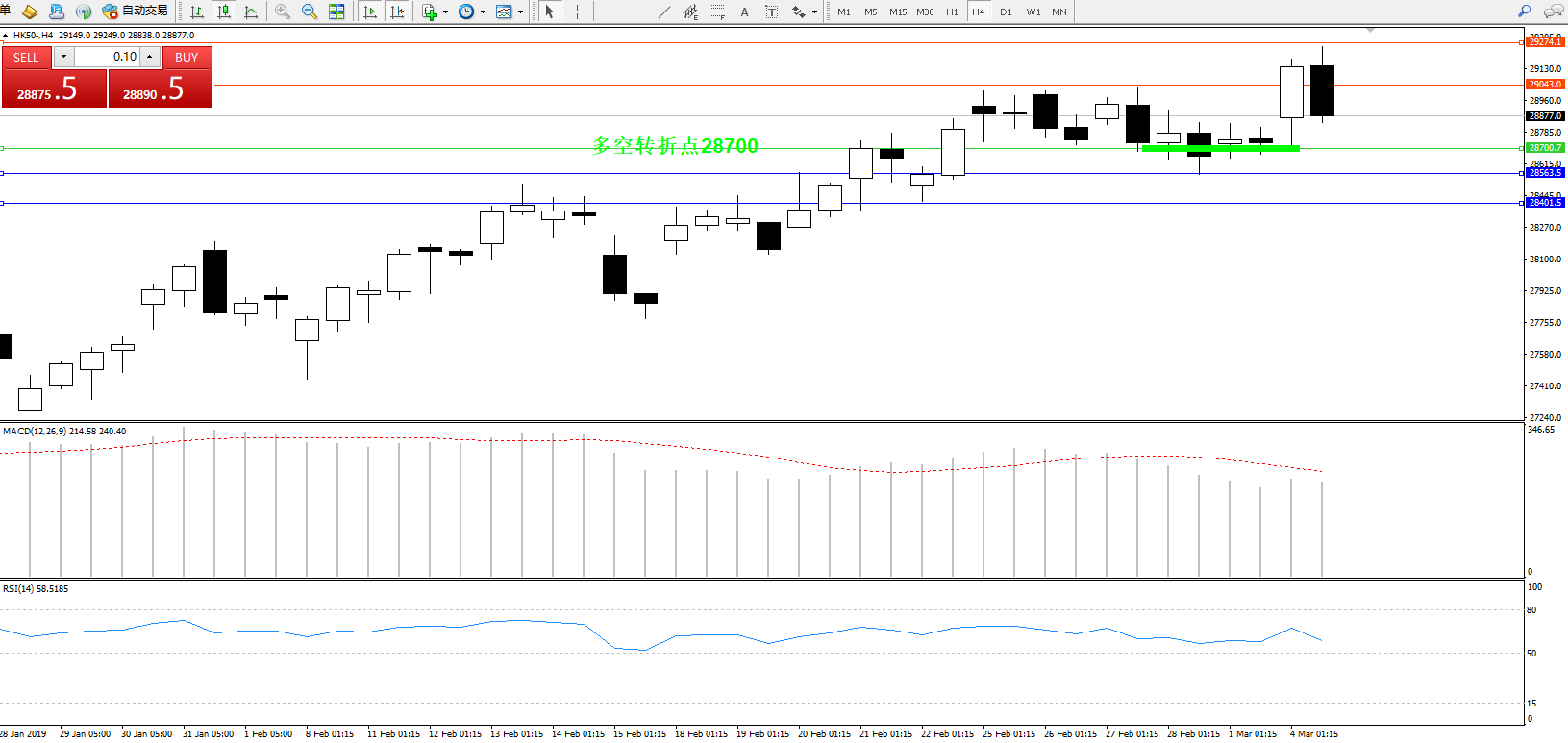Open the chat bubbles icon
The width and height of the screenshot is (1568, 743).
click(x=1553, y=12)
